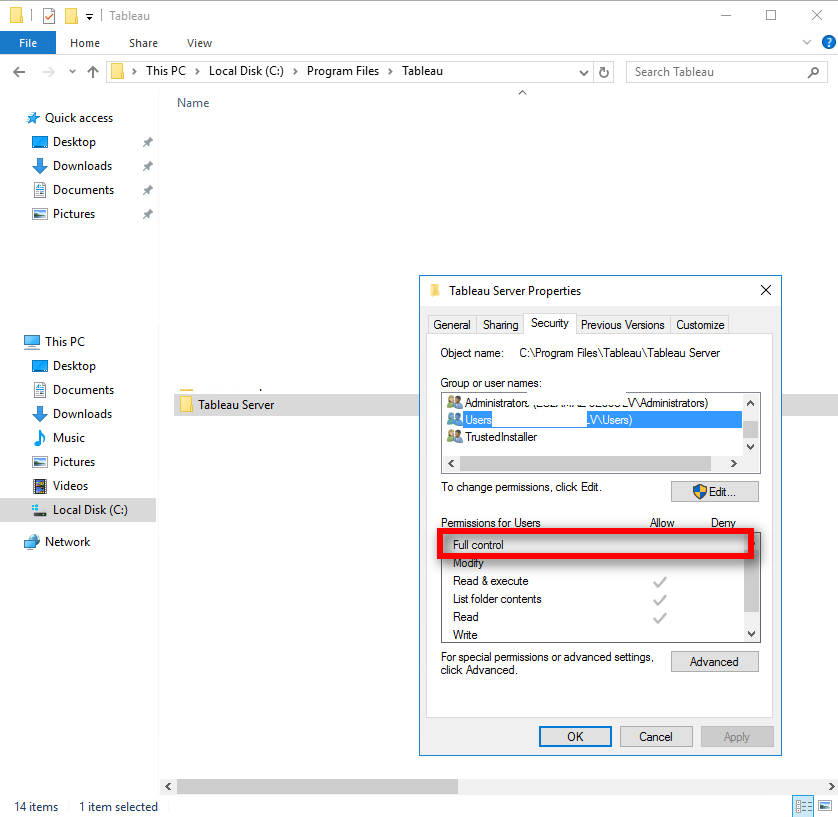Select Local Disk (C:) in navigation pane
This screenshot has height=817, width=838.
point(78,510)
